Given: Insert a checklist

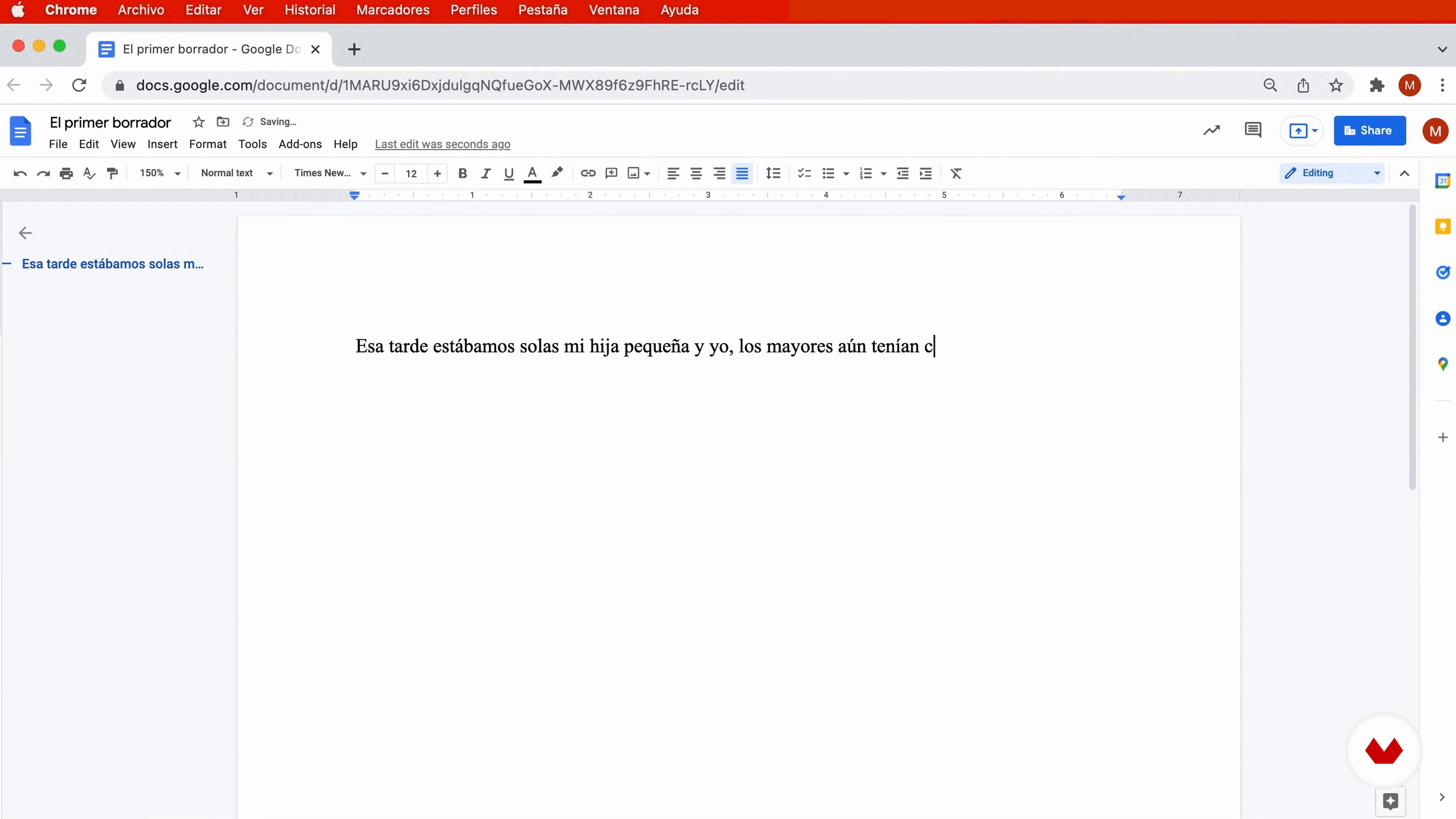Looking at the screenshot, I should [x=804, y=174].
